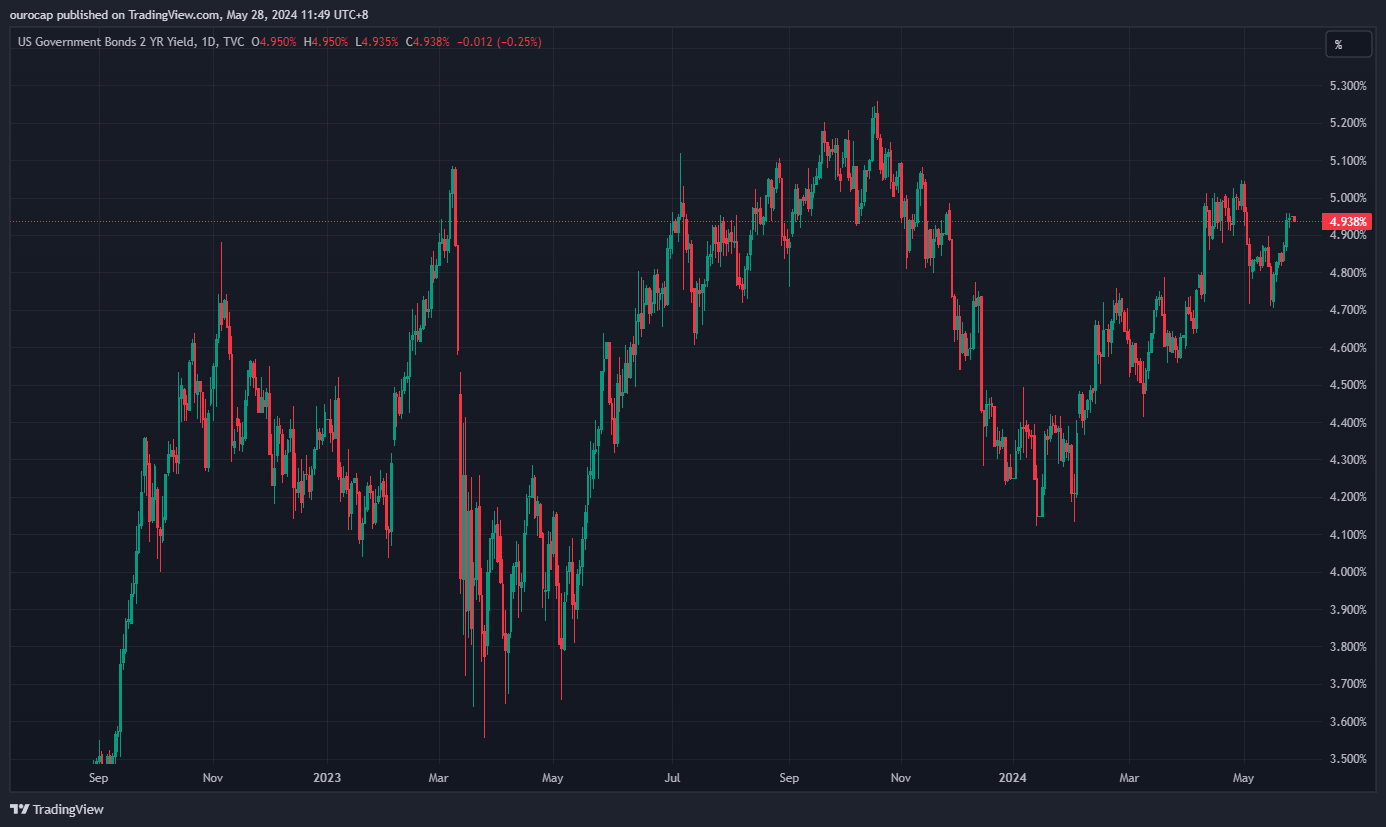
Task: Click the 5.300% price axis label
Action: point(1347,86)
